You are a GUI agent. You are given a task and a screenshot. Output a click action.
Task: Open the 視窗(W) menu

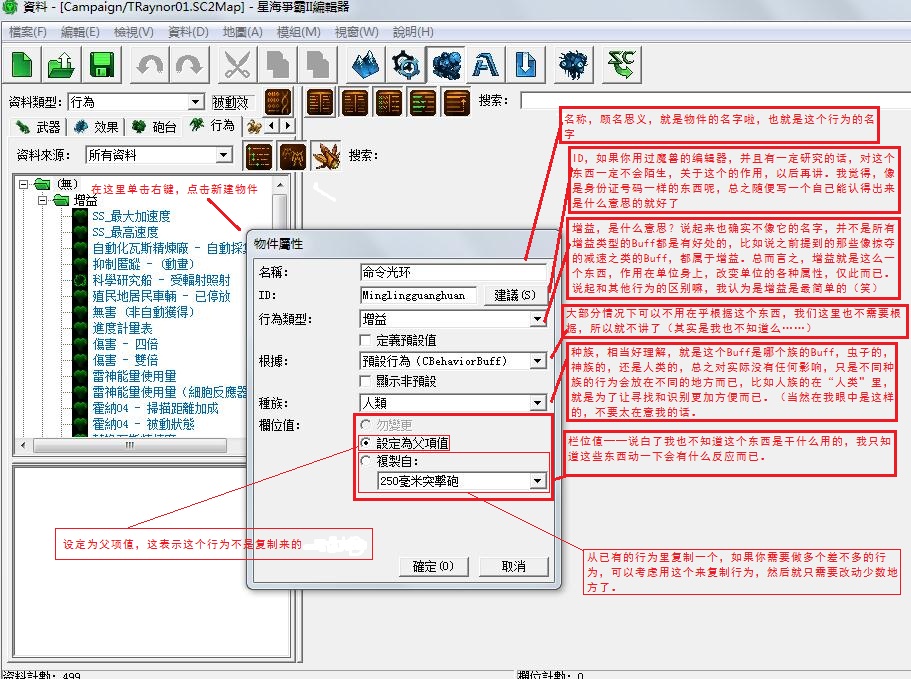click(356, 32)
